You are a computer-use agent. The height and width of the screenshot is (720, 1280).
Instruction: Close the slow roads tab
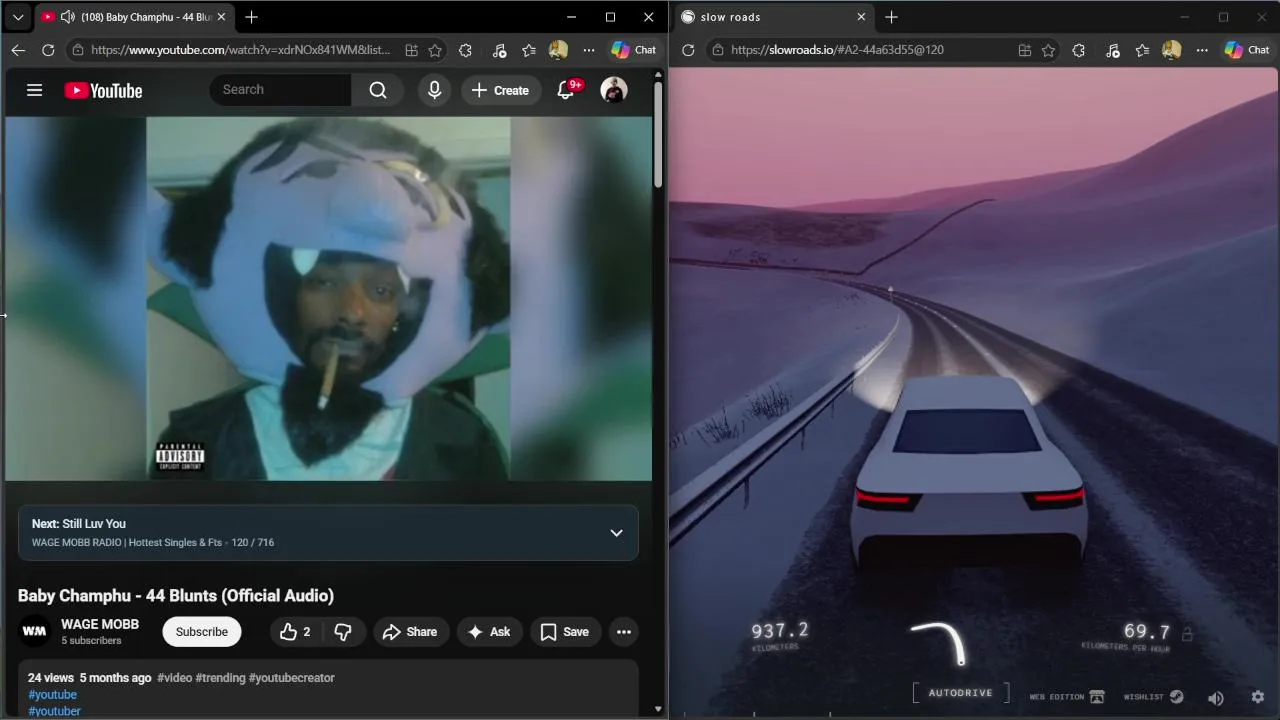pos(861,17)
